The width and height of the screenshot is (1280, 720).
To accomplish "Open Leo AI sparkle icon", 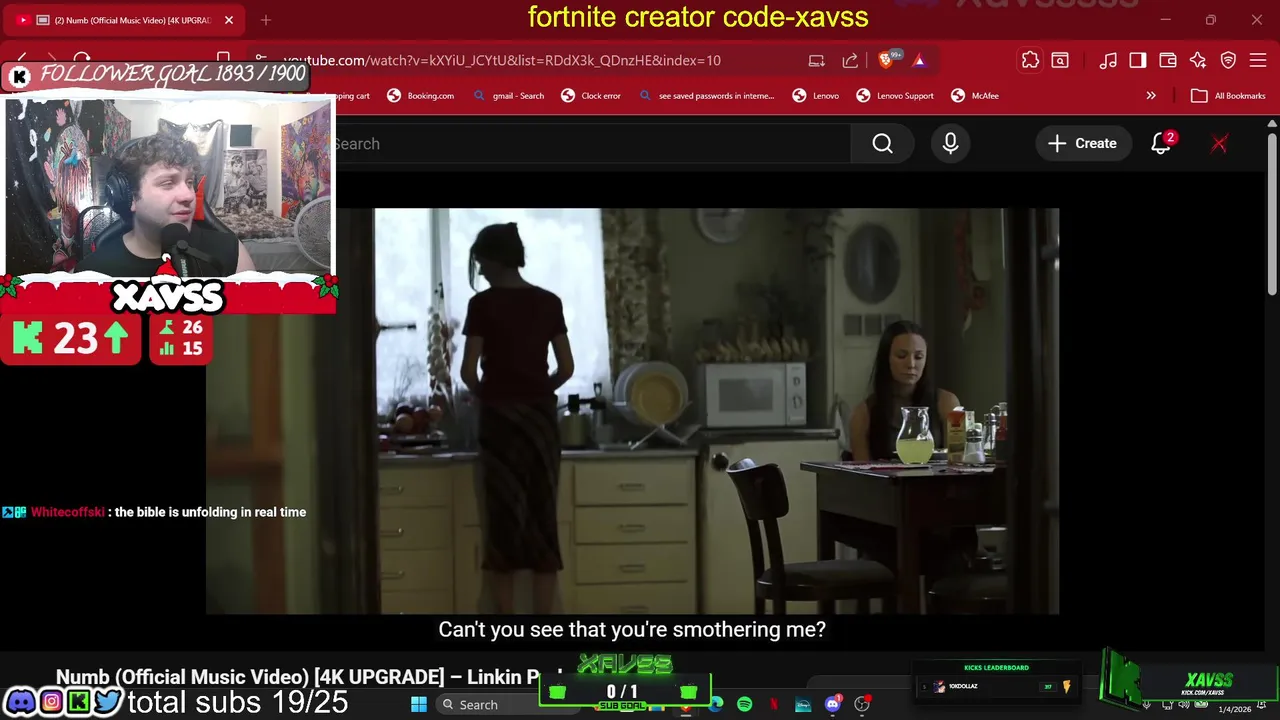I will tap(1198, 61).
